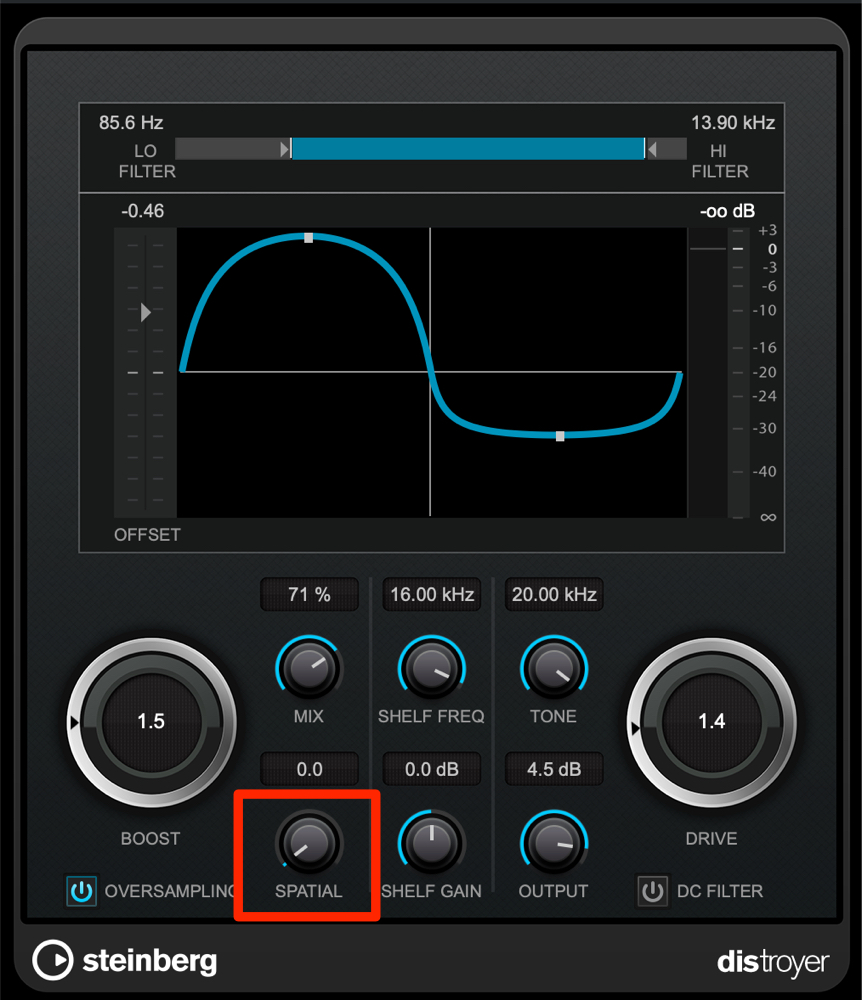Click the Lo Filter handle arrow
The image size is (862, 1000).
(285, 149)
